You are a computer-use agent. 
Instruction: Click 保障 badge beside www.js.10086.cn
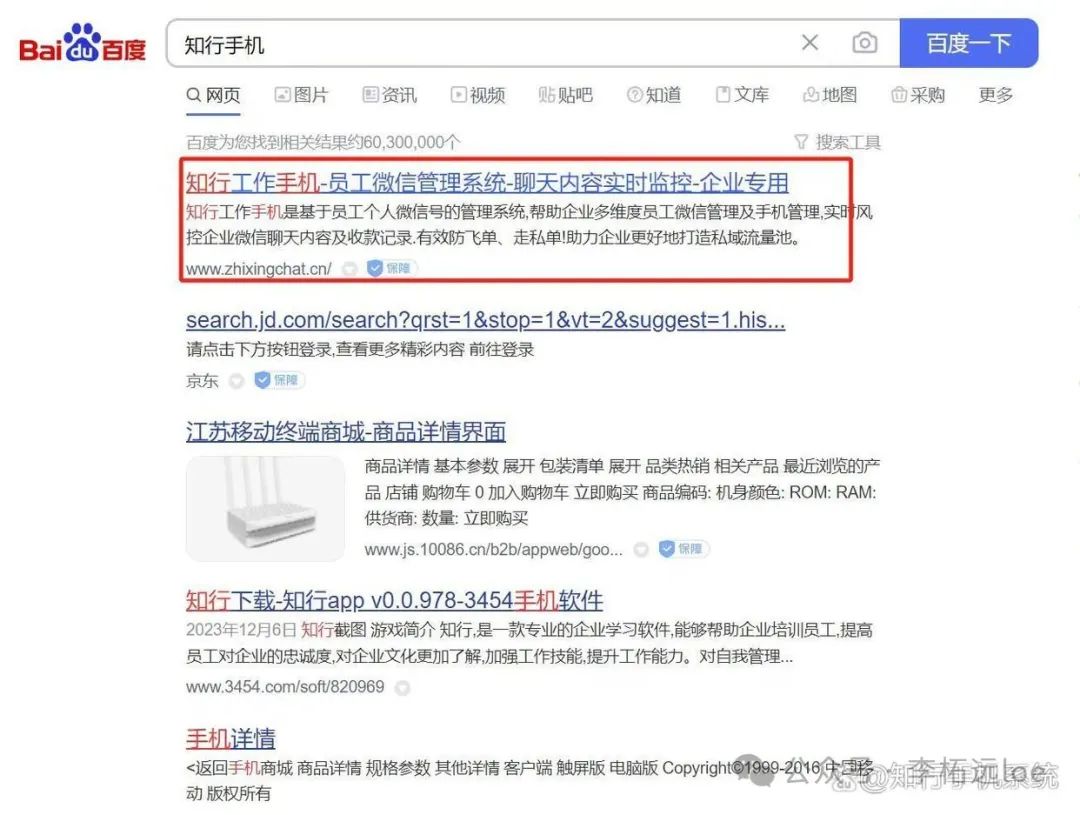coord(683,549)
